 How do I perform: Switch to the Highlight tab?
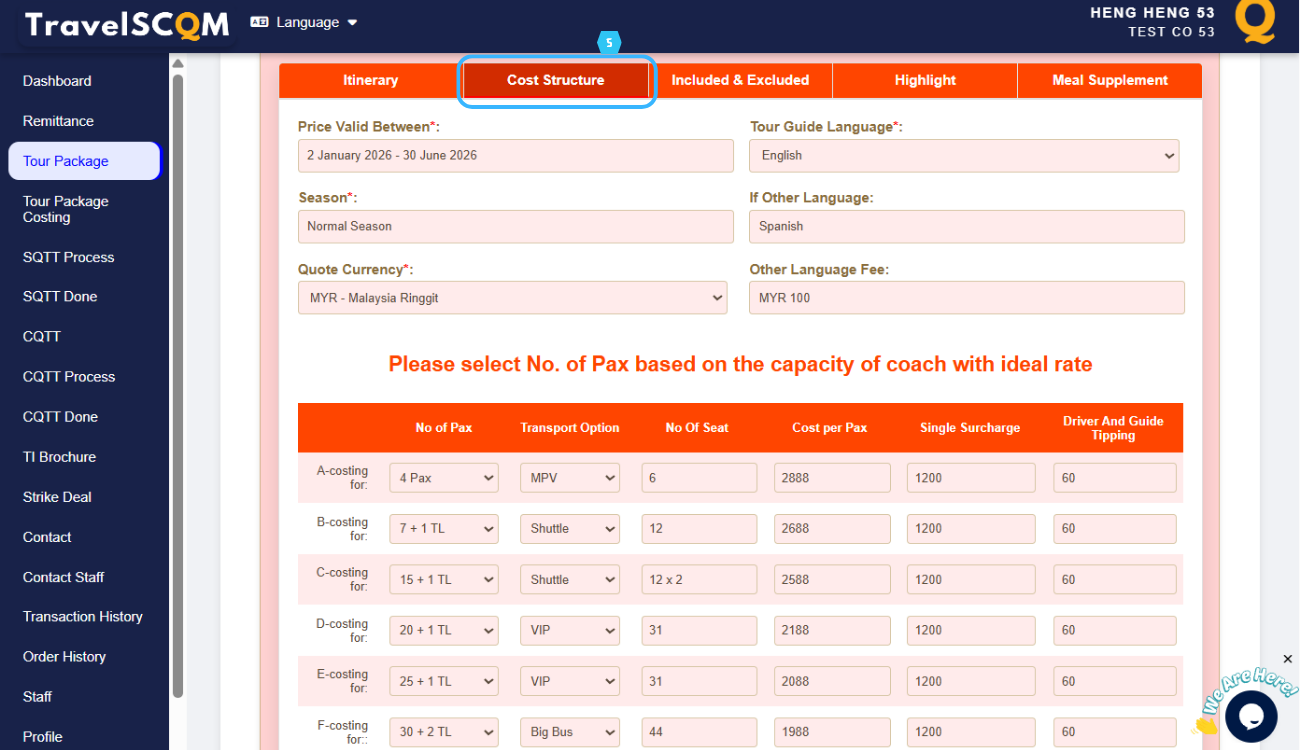925,81
